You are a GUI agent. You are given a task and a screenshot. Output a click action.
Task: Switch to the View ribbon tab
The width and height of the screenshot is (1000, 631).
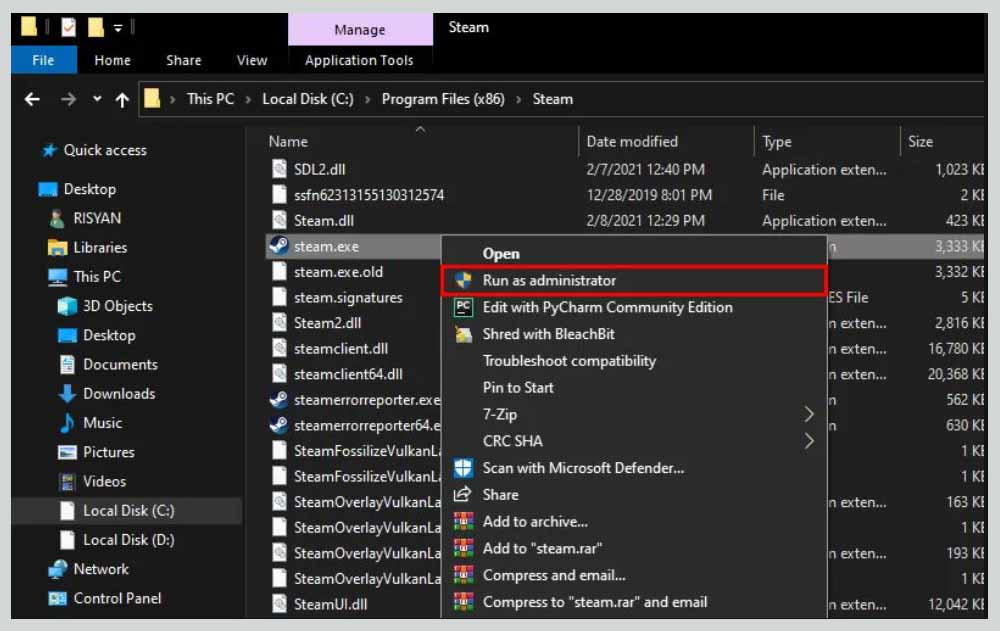pos(251,60)
